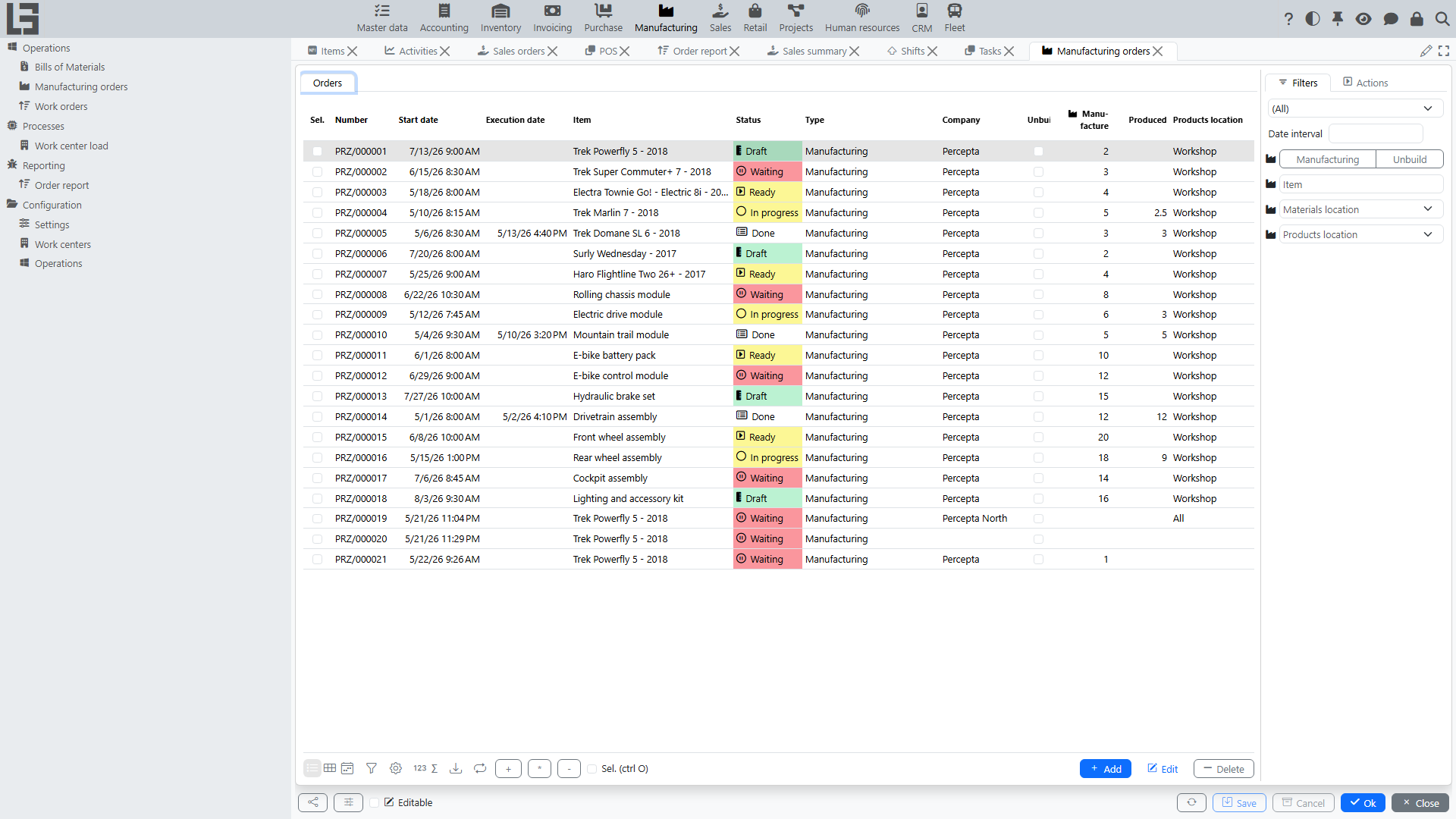Screen dimensions: 1456x819
Task: Click the funnel filter icon below the table
Action: click(x=372, y=768)
